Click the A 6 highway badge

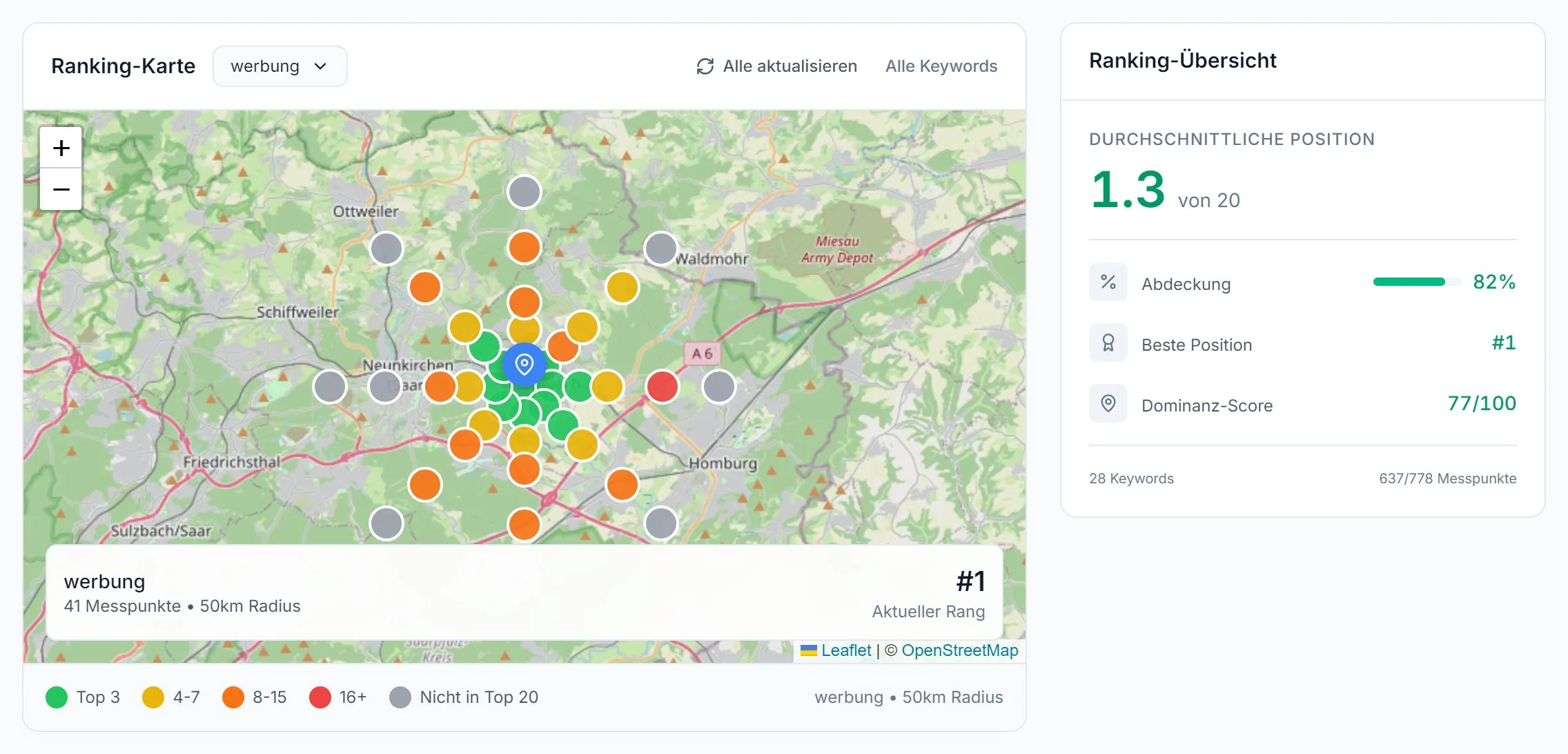tap(702, 354)
